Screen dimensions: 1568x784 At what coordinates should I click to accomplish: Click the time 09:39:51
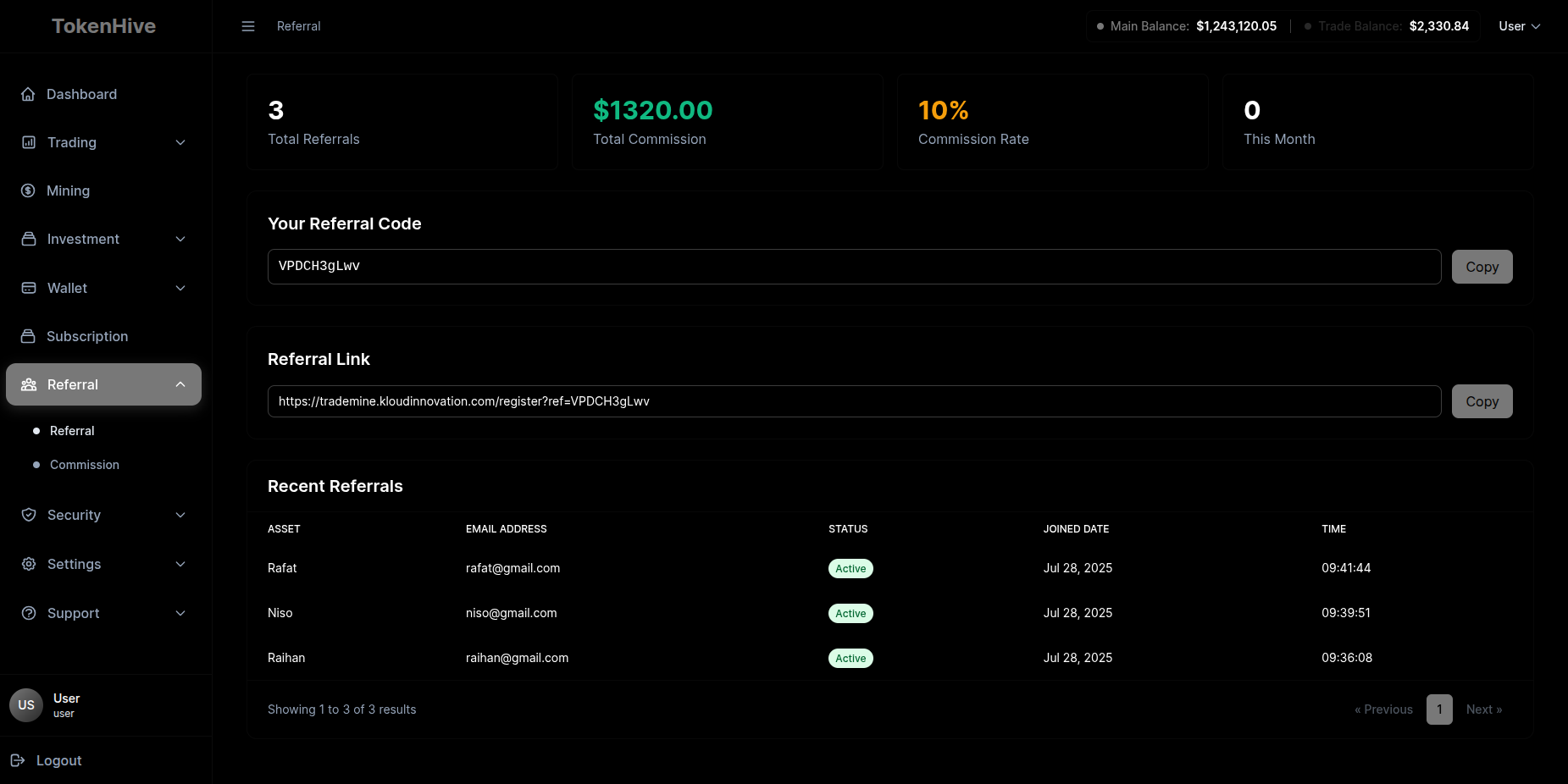tap(1346, 613)
